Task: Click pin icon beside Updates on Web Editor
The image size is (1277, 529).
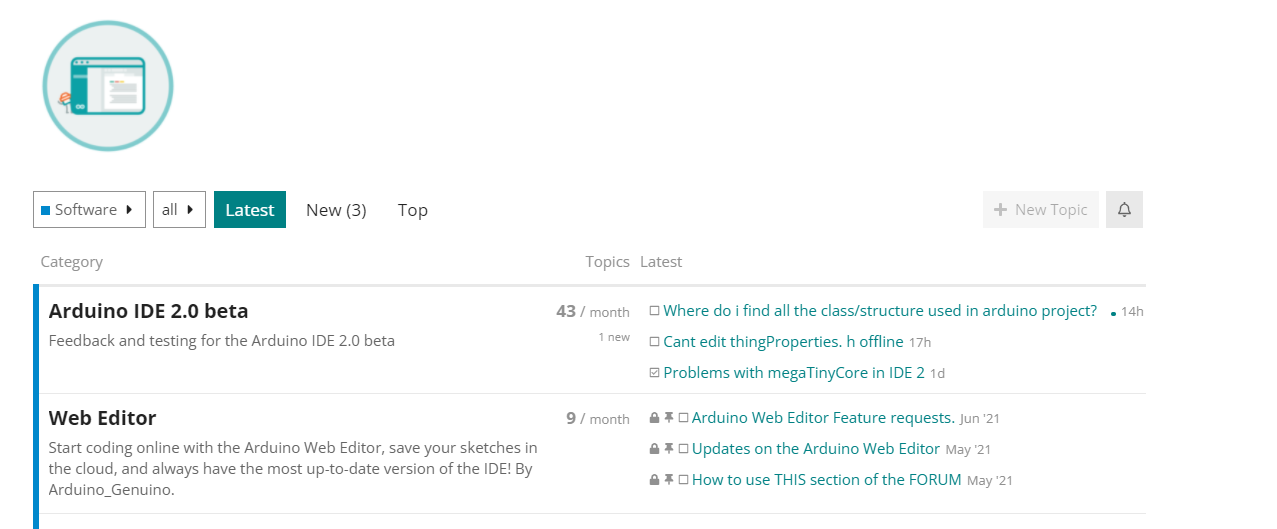Action: pyautogui.click(x=669, y=449)
